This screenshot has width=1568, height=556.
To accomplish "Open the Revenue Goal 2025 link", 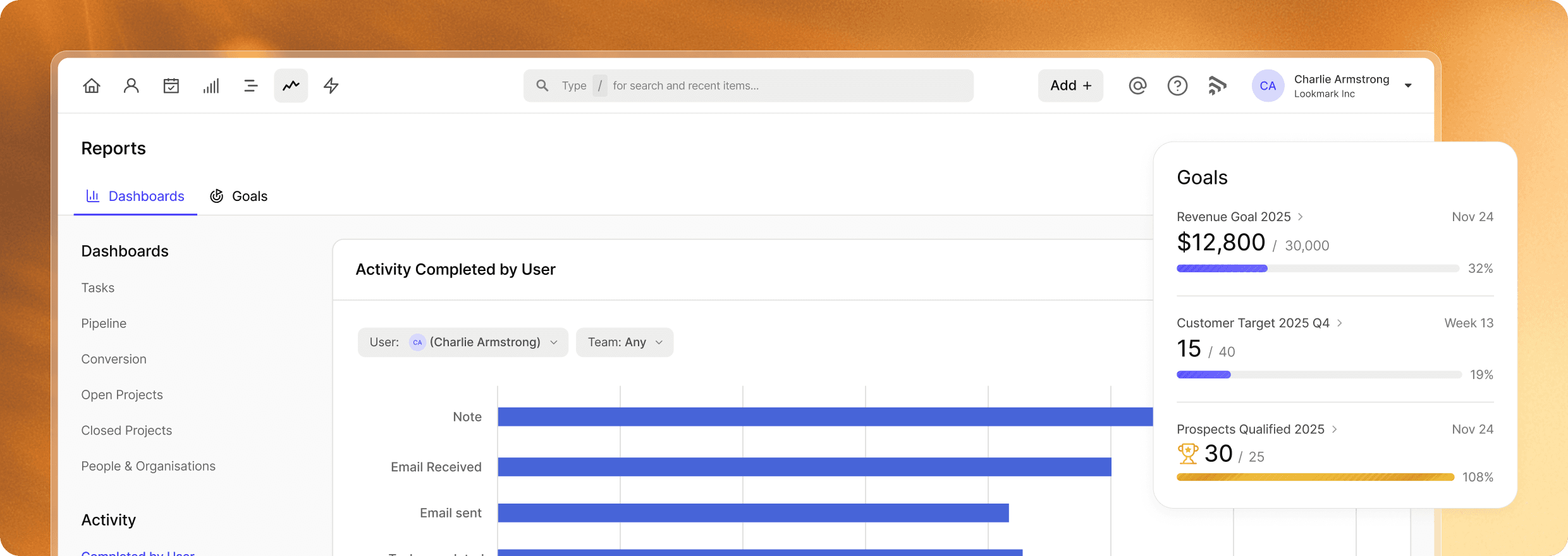I will (1234, 217).
